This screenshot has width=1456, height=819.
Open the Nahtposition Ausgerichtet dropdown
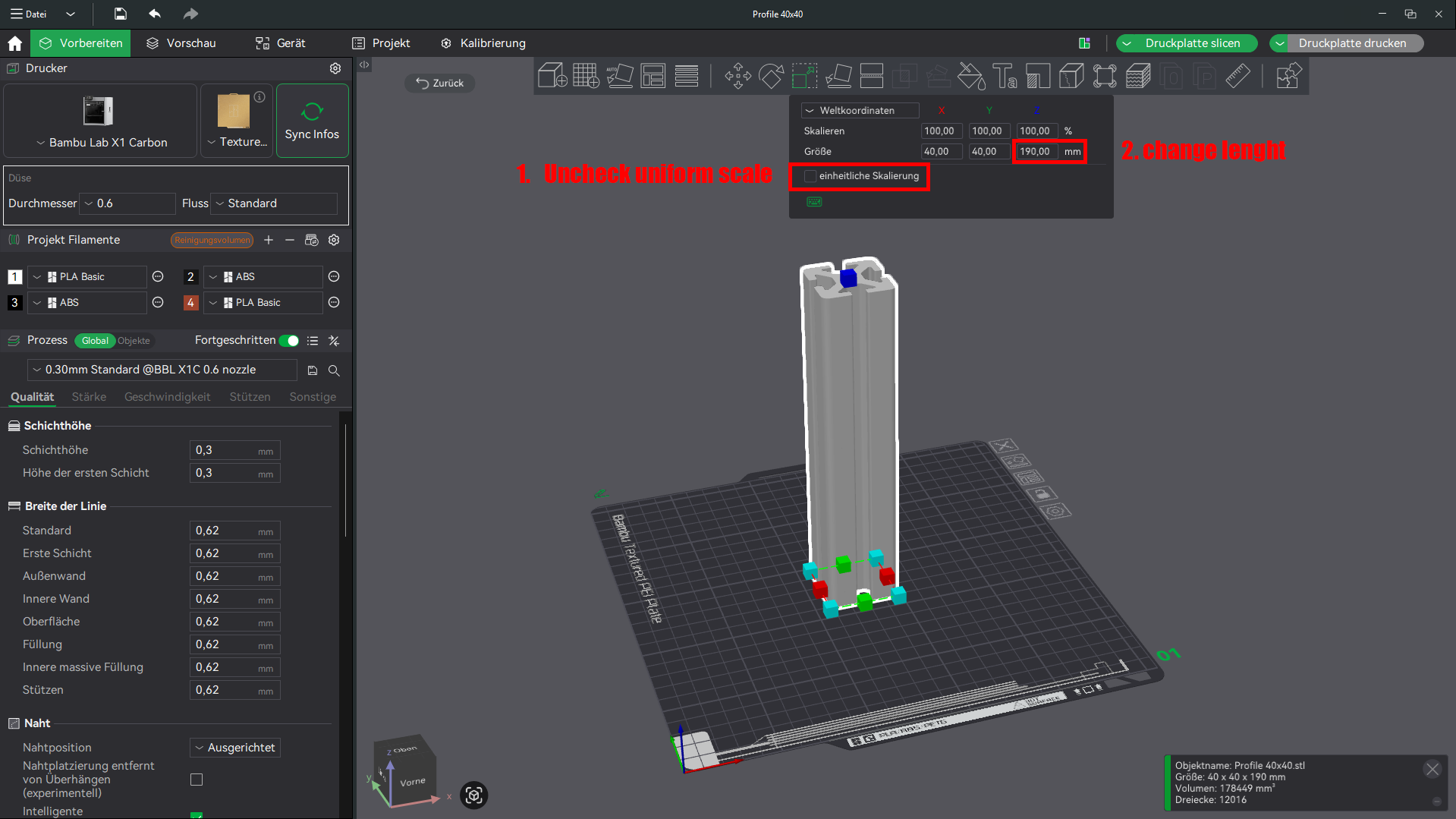click(x=235, y=748)
